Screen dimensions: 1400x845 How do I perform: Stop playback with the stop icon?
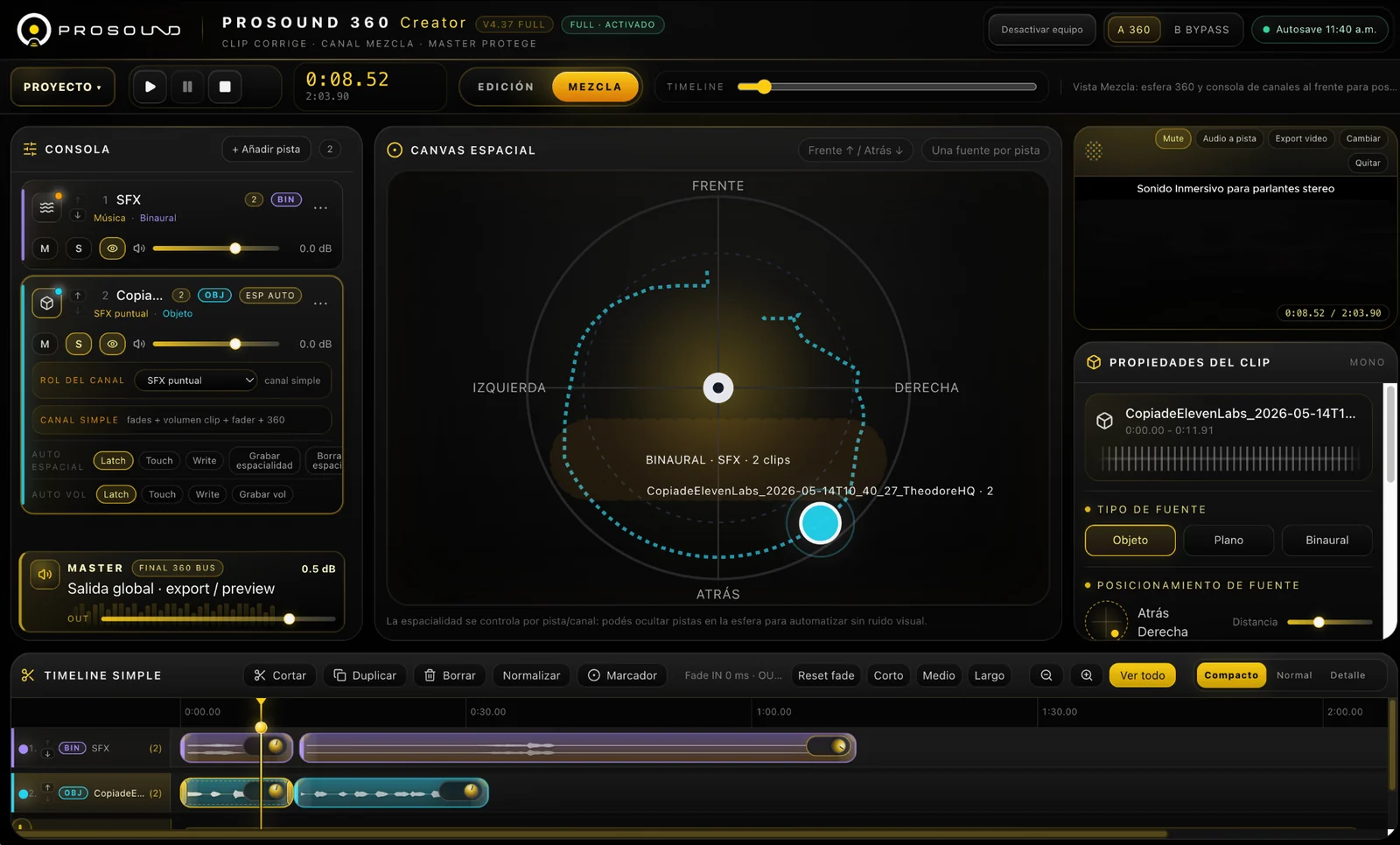click(x=225, y=87)
